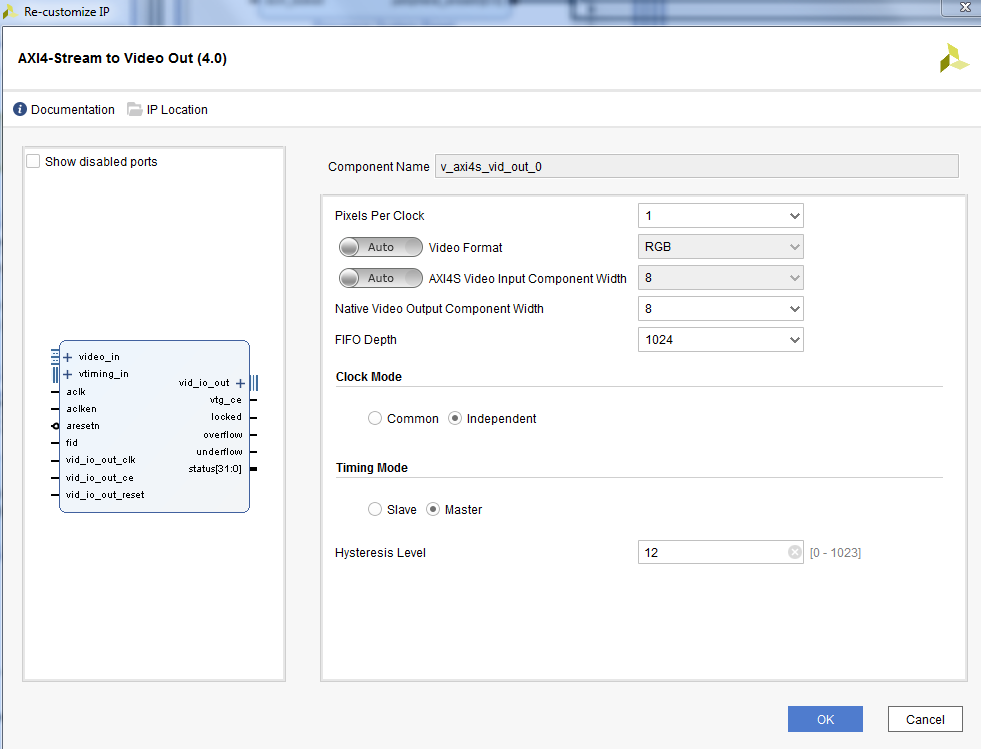The image size is (981, 749).
Task: Click the overflow output port label
Action: click(x=223, y=434)
